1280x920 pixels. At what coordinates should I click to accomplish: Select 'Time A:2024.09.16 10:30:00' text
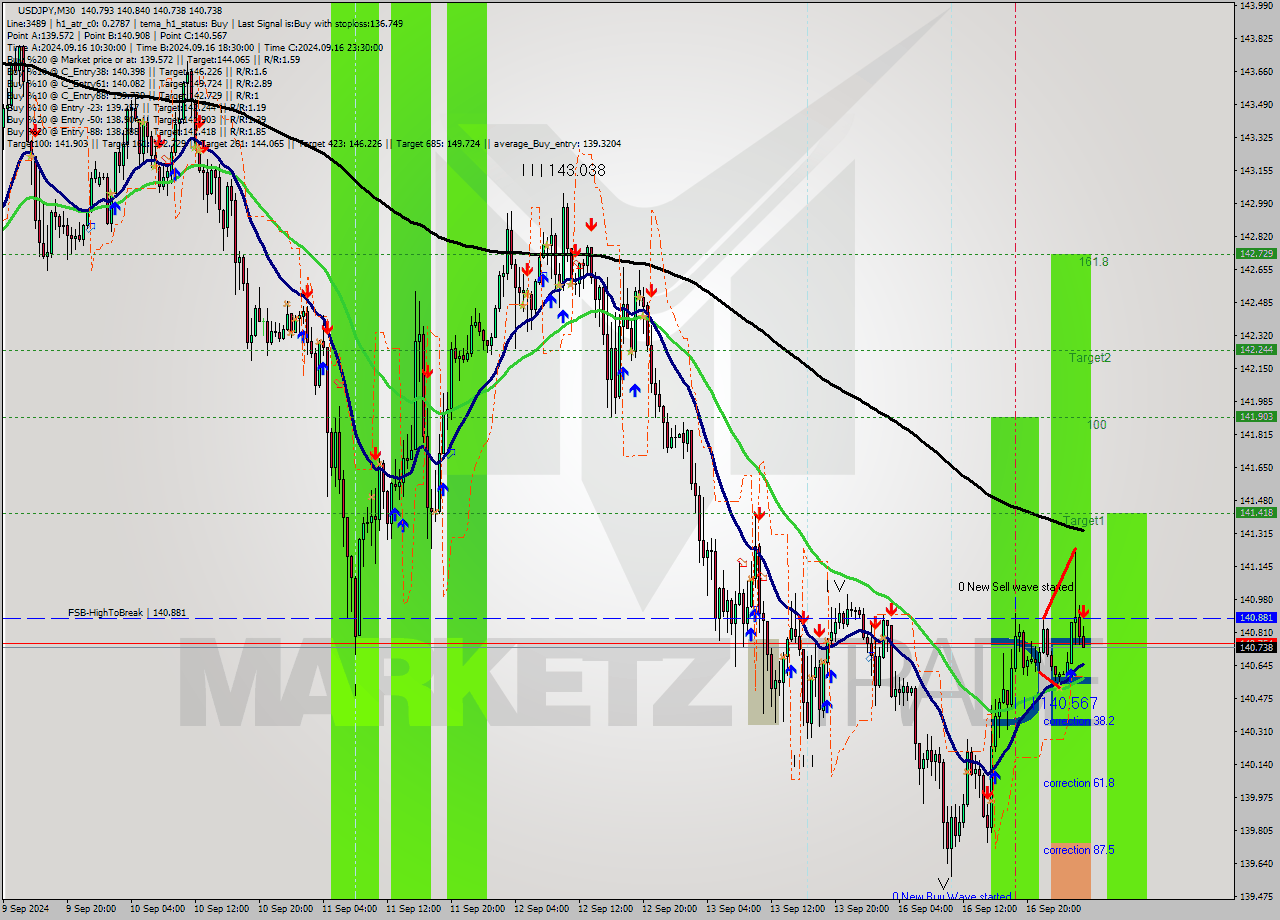[x=66, y=47]
